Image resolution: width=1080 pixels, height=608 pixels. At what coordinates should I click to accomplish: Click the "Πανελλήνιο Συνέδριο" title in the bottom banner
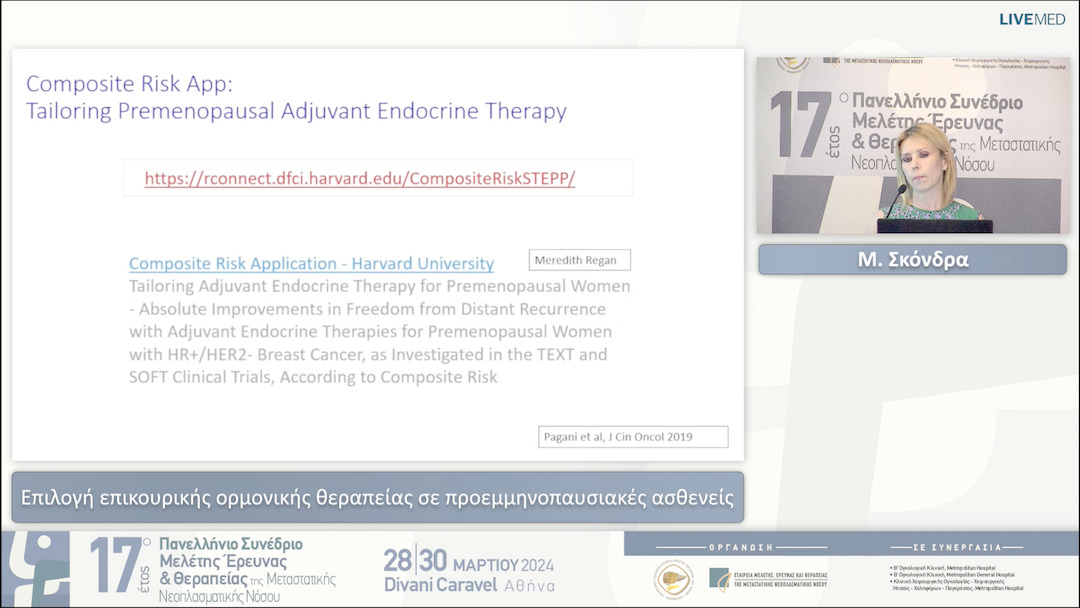tap(231, 544)
